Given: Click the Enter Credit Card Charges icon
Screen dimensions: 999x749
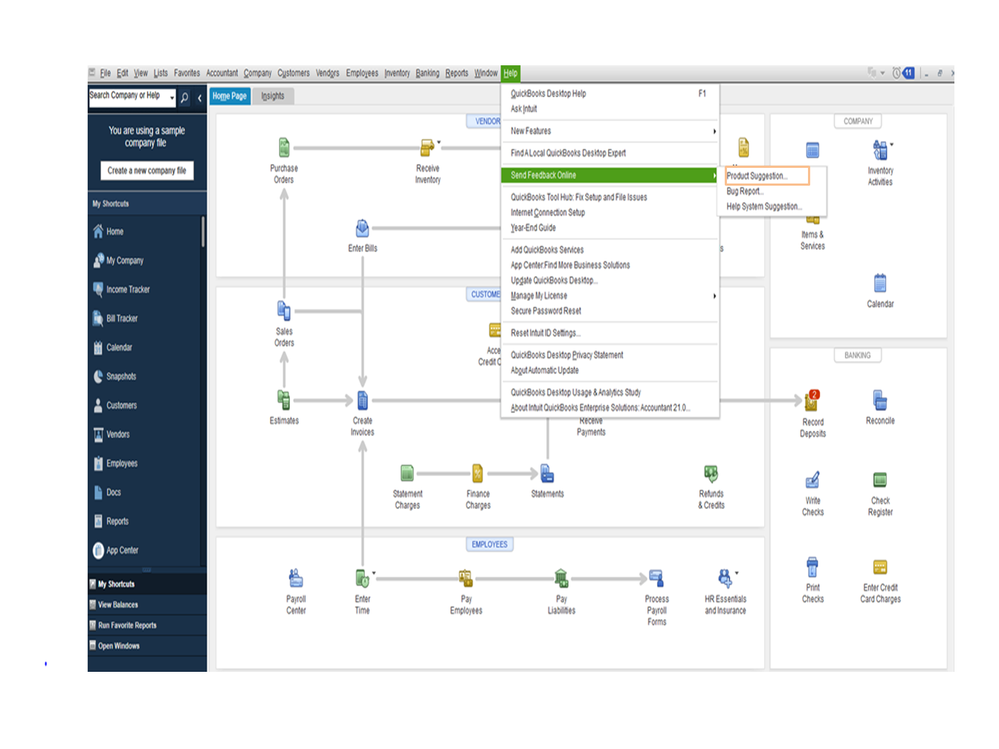Looking at the screenshot, I should tap(880, 567).
